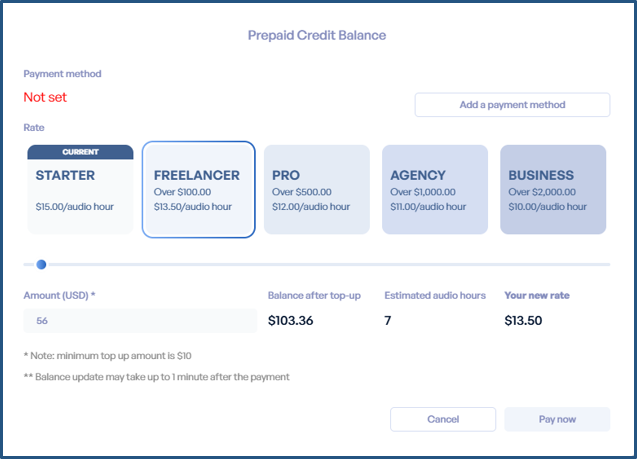Click the Prepaid Credit Balance dialog title
This screenshot has height=459, width=637.
pyautogui.click(x=317, y=35)
